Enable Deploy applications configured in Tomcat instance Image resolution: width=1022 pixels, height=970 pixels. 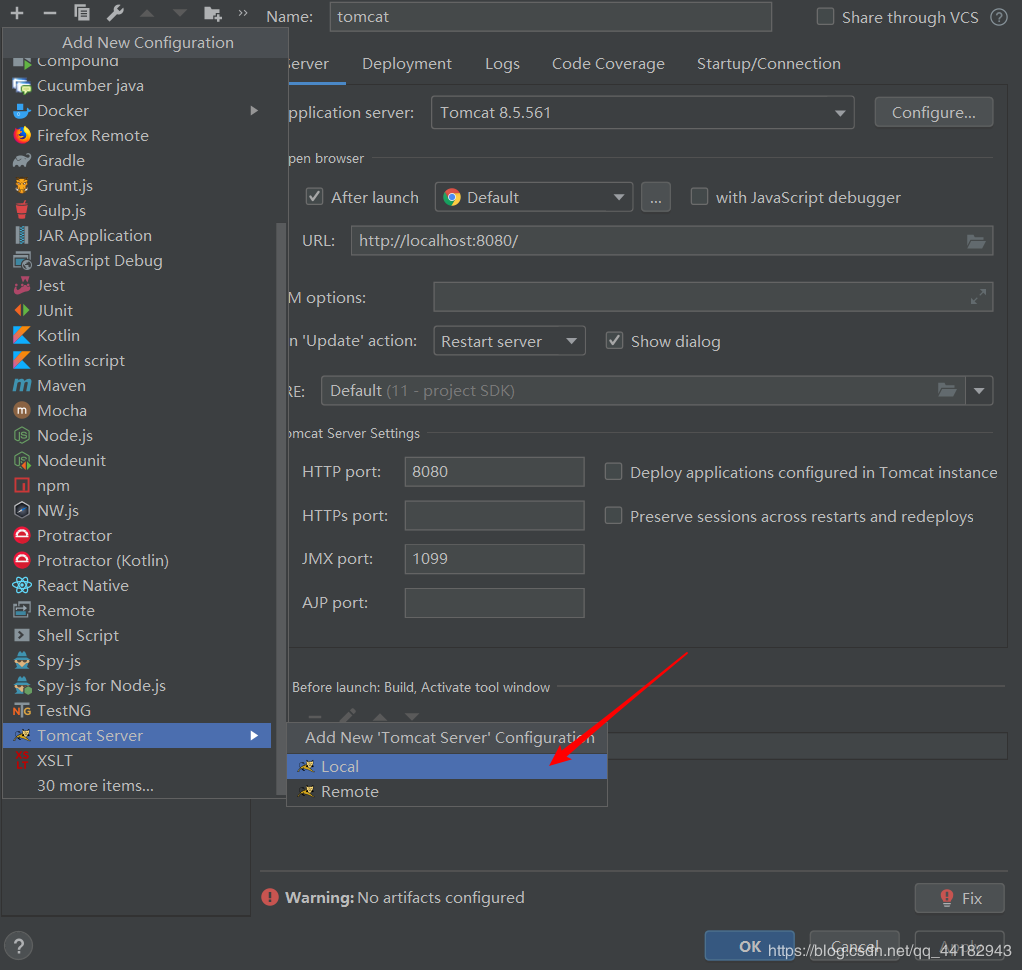613,471
